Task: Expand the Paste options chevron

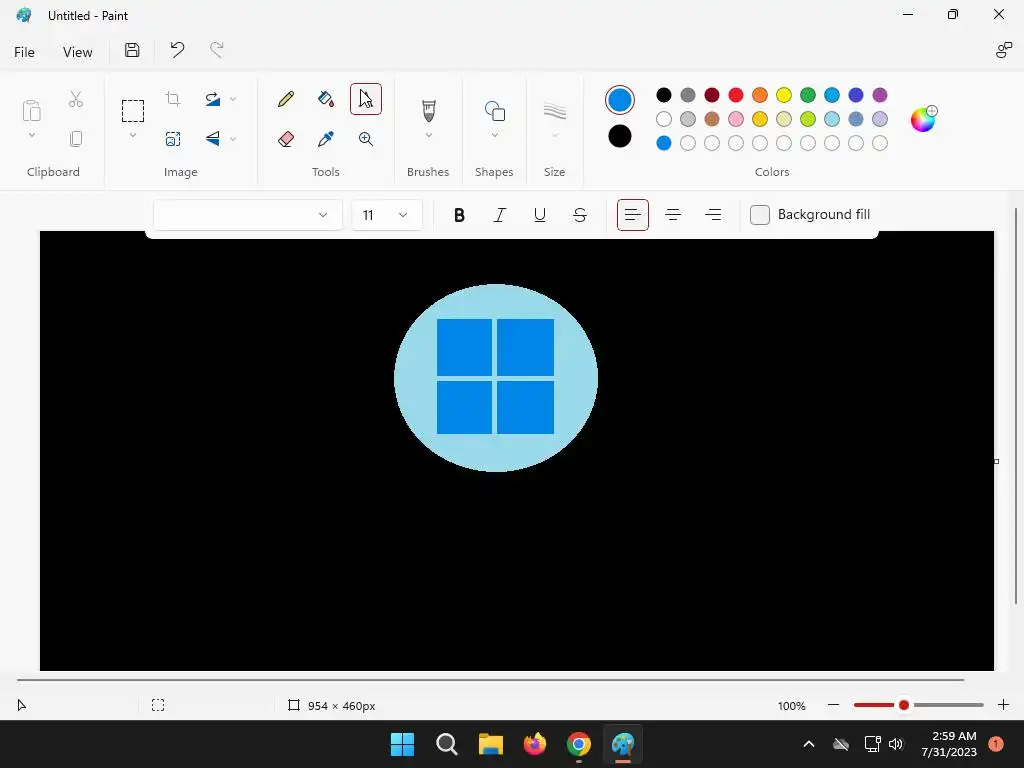Action: coord(31,136)
